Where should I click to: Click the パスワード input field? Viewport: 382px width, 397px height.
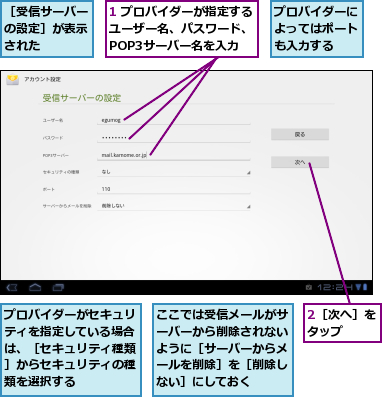point(174,138)
